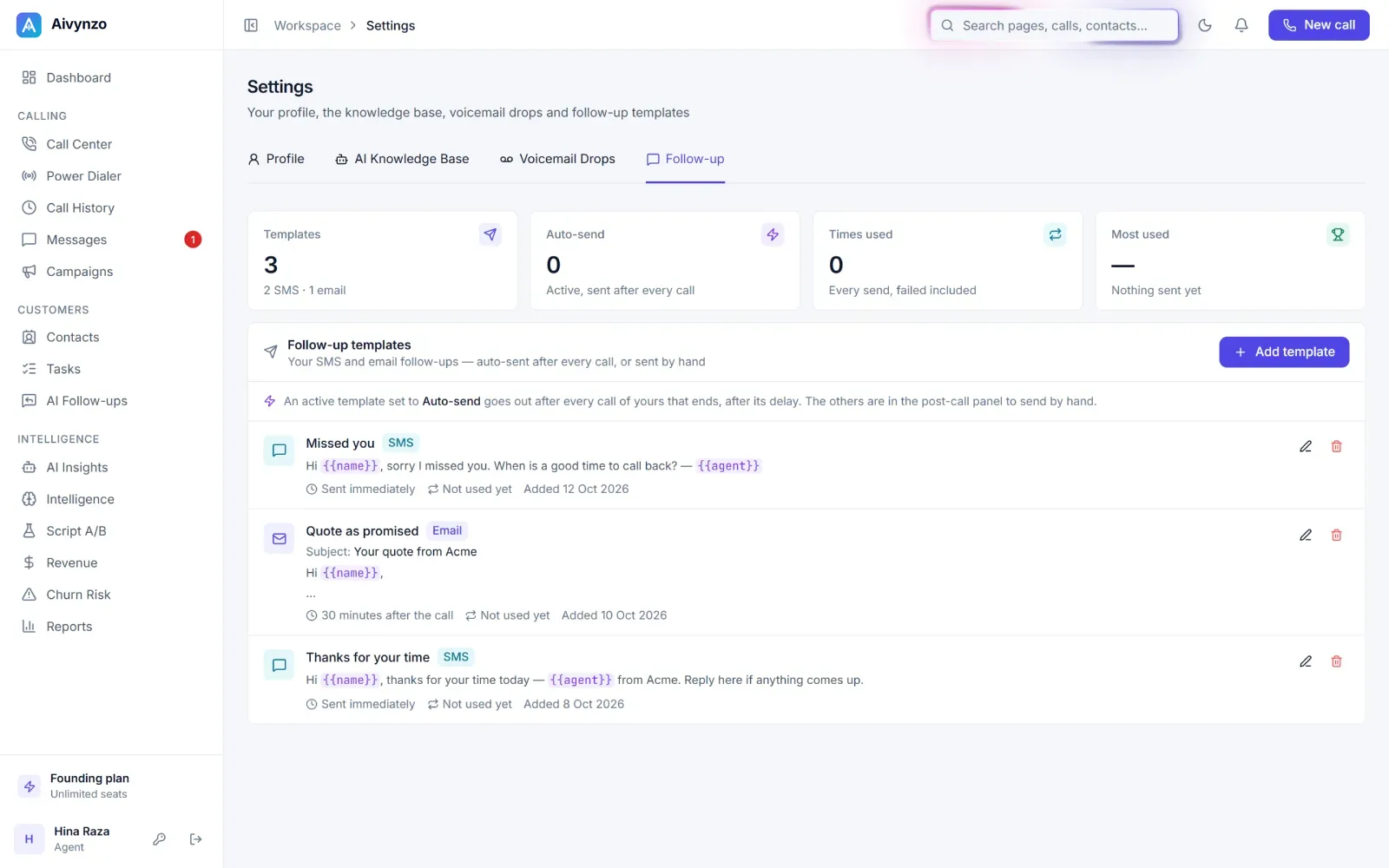Open Dashboard in sidebar
Viewport: 1389px width, 868px height.
point(111,77)
